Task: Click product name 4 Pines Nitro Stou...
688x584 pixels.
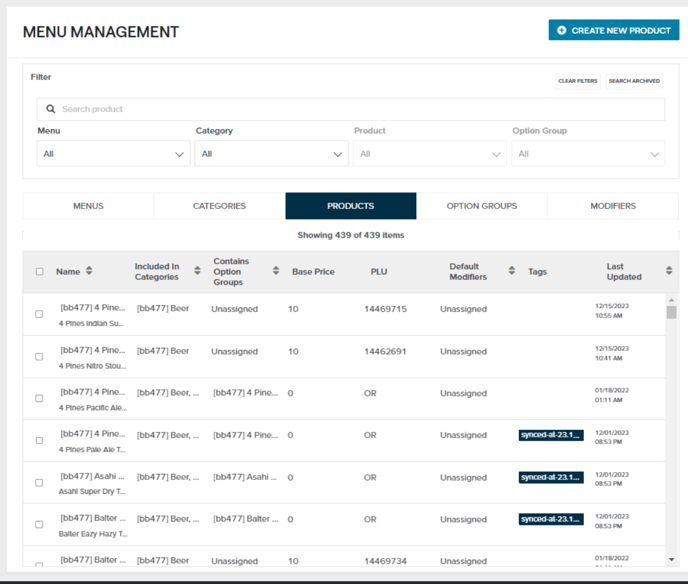Action: click(93, 366)
